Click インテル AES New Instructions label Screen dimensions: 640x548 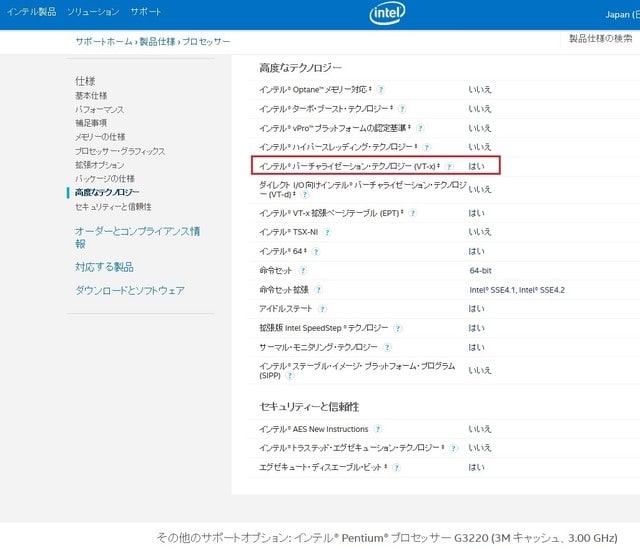tap(313, 429)
